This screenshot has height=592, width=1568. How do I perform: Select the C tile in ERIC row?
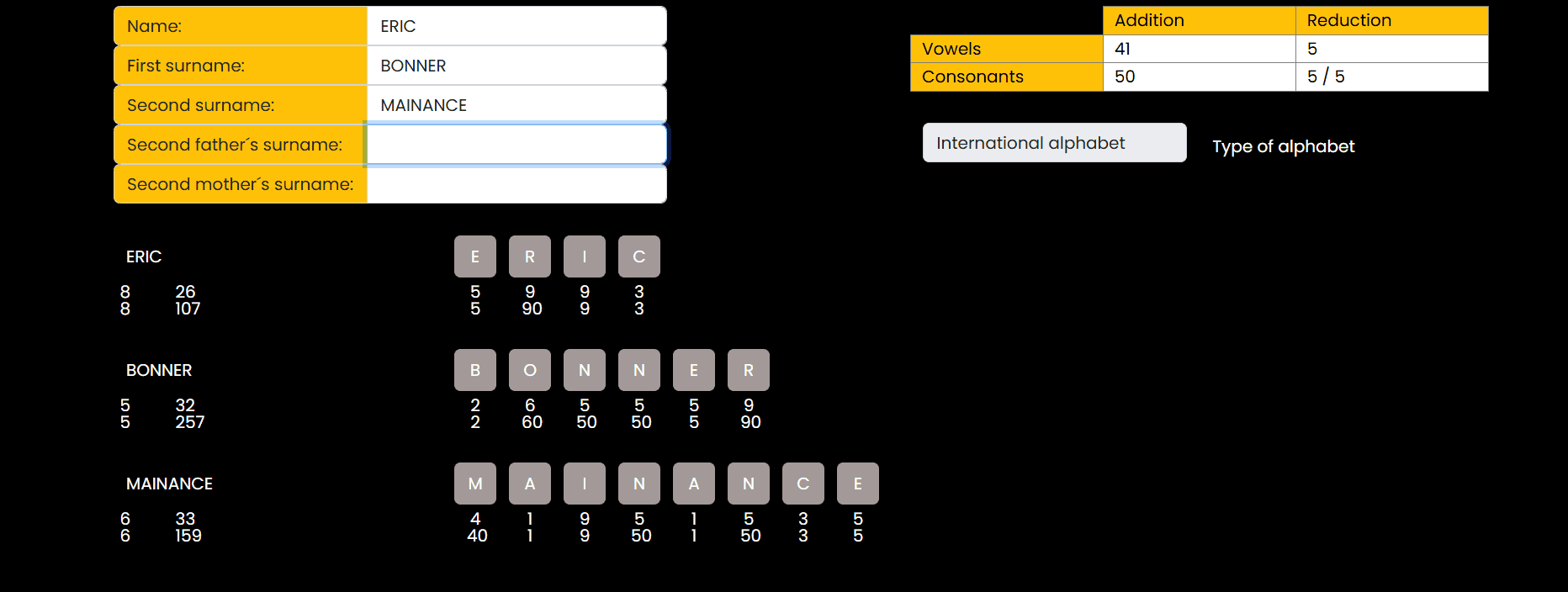[639, 256]
